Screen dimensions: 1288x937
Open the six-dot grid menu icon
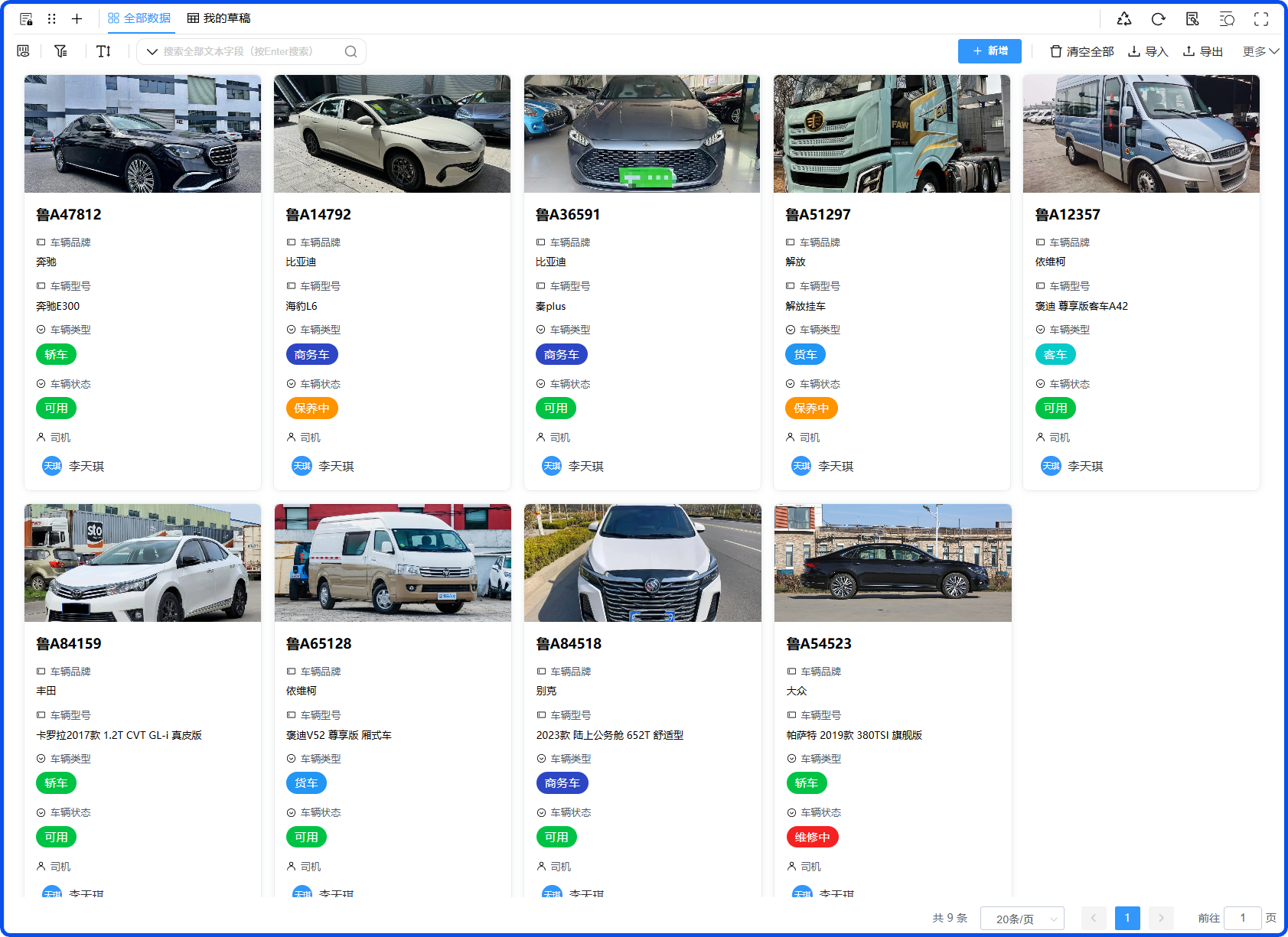click(52, 19)
